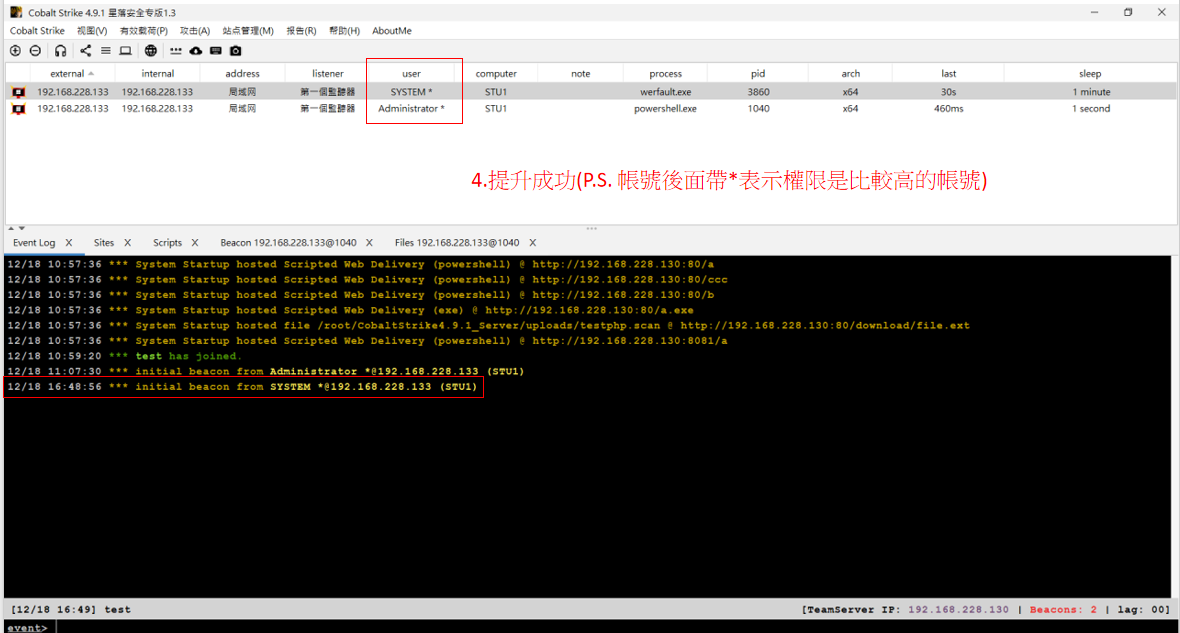The height and width of the screenshot is (633, 1180).
Task: Open keystrokes keyboard icon
Action: (x=216, y=50)
